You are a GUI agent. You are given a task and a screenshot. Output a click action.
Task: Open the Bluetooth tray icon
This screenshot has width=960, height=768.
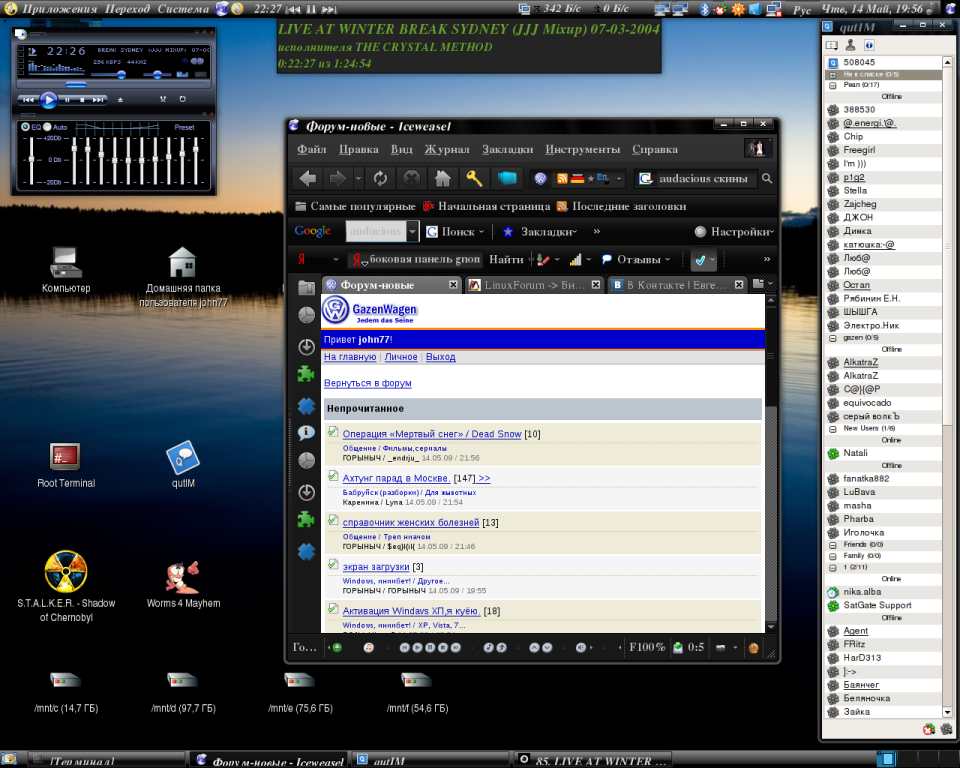704,9
